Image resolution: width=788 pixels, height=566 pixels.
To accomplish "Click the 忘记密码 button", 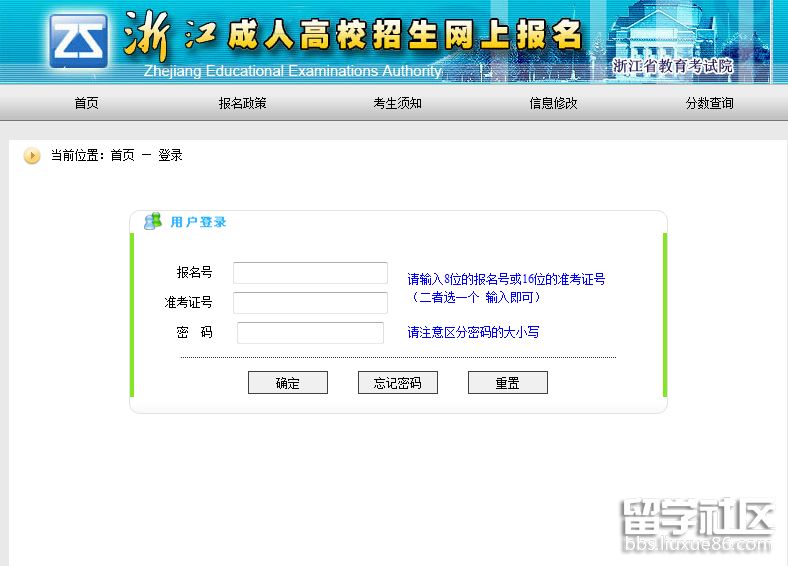I will [x=398, y=383].
